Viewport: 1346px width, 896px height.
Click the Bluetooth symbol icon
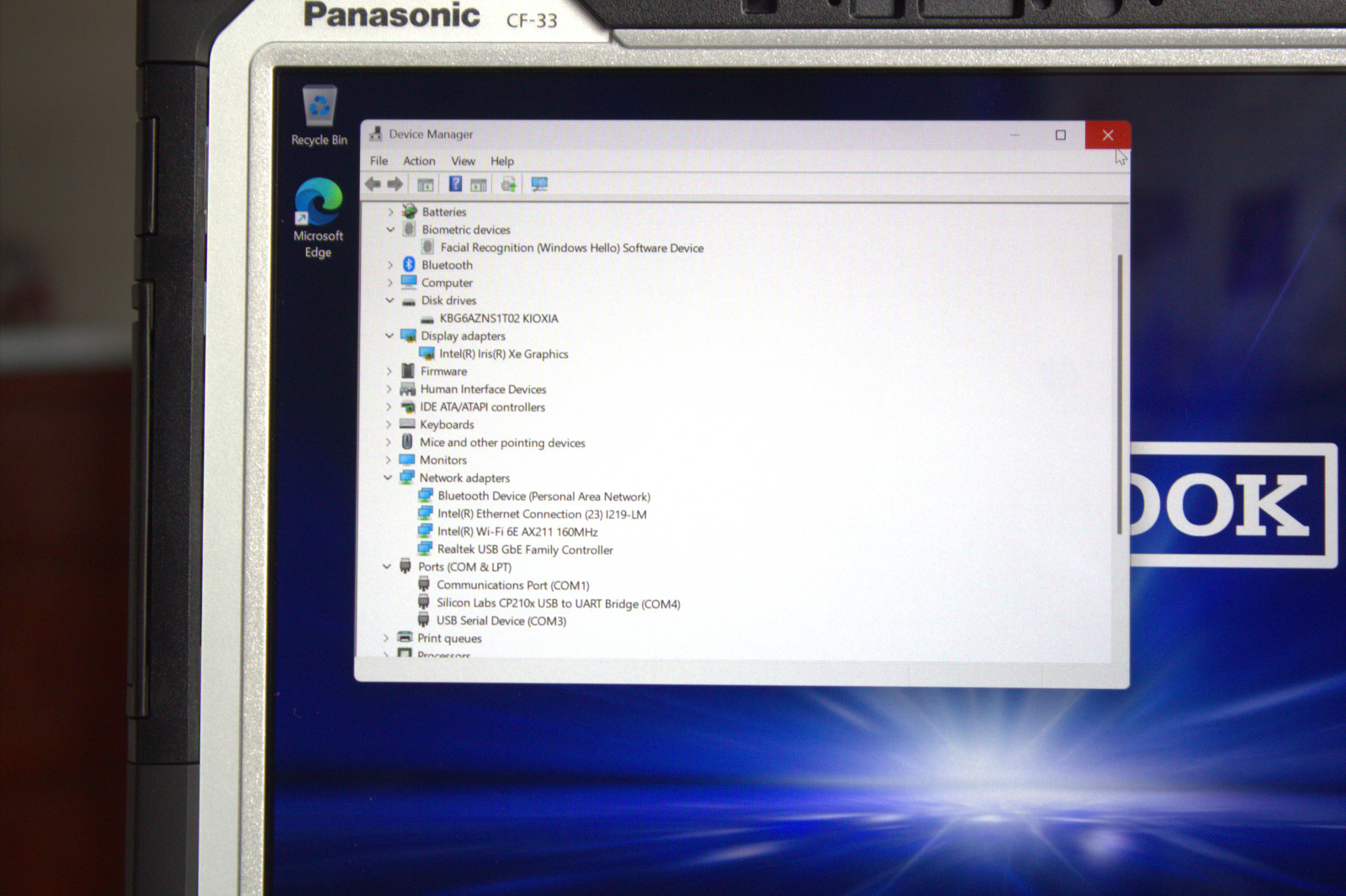tap(409, 264)
